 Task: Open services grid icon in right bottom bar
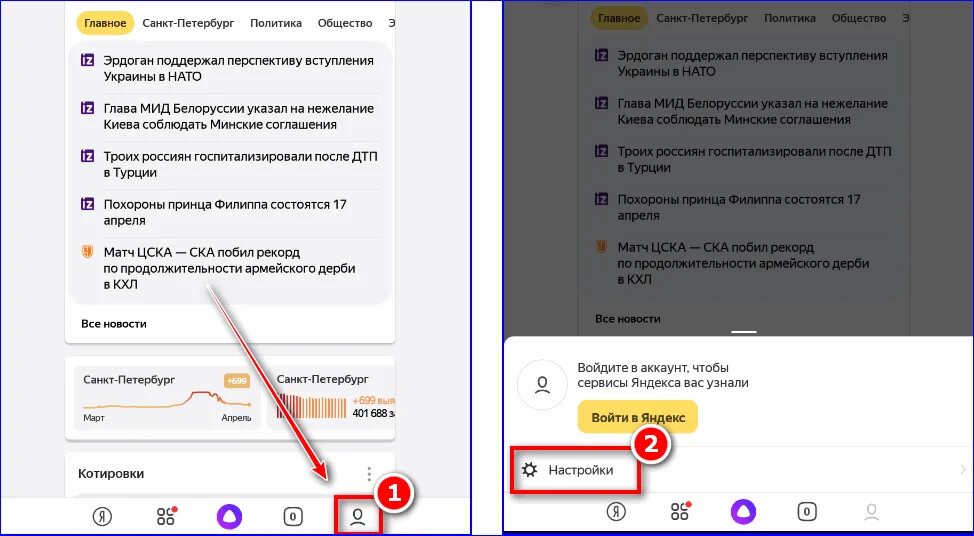click(x=680, y=511)
